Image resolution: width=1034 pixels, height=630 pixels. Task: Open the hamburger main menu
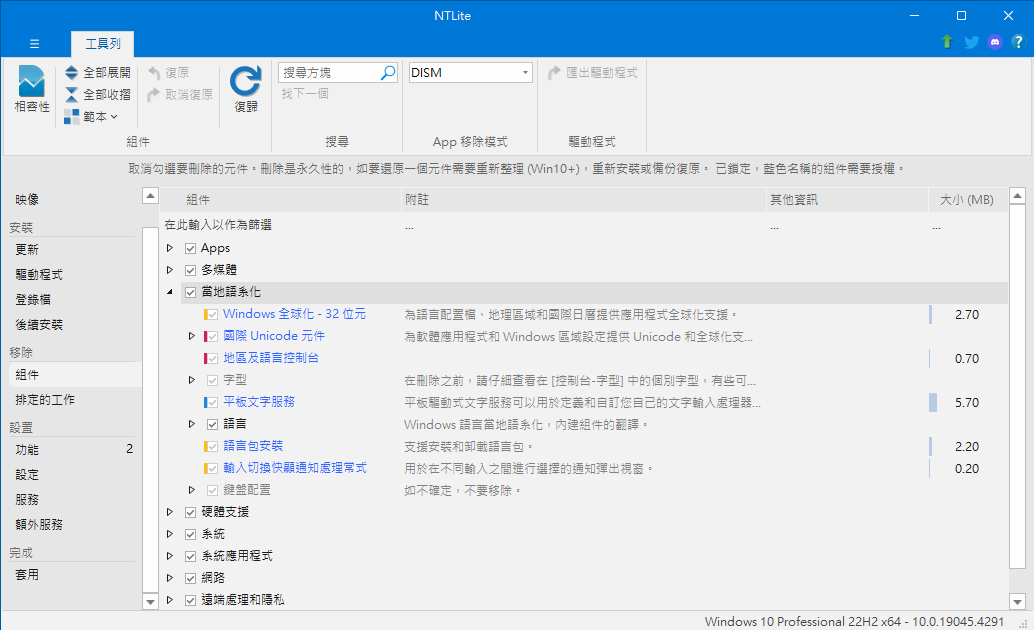[x=34, y=44]
